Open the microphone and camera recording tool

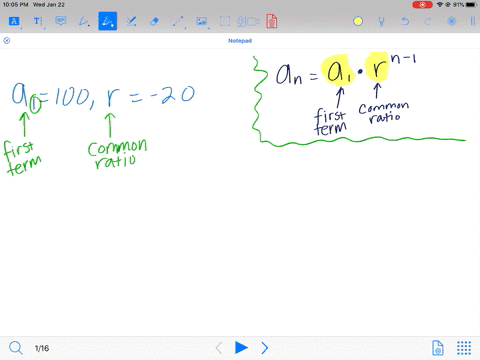[x=248, y=21]
